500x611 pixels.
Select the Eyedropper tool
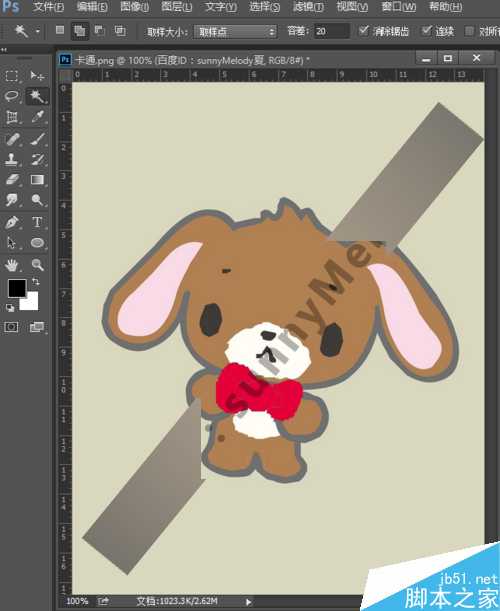click(37, 117)
